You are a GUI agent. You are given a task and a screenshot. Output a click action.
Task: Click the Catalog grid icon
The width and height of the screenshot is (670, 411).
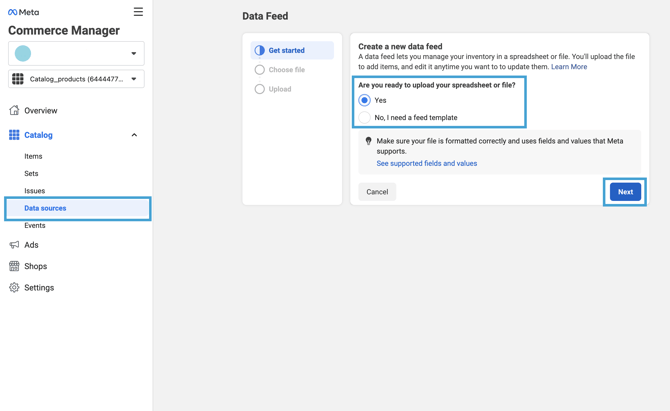coord(14,135)
